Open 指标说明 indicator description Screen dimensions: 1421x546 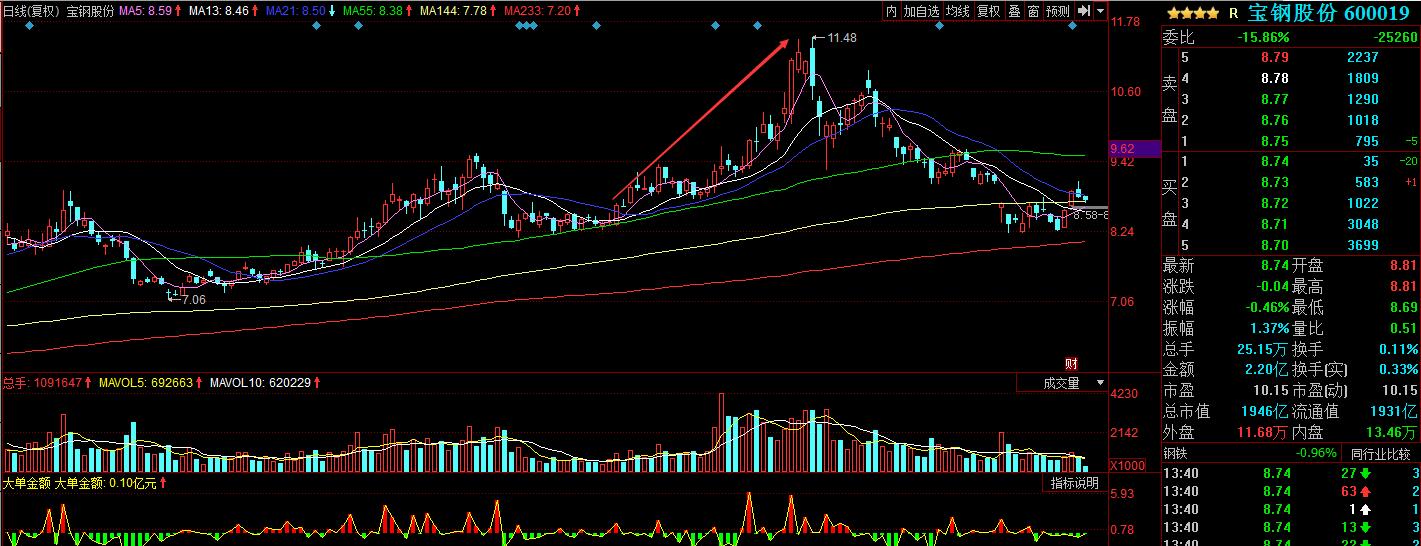1074,483
